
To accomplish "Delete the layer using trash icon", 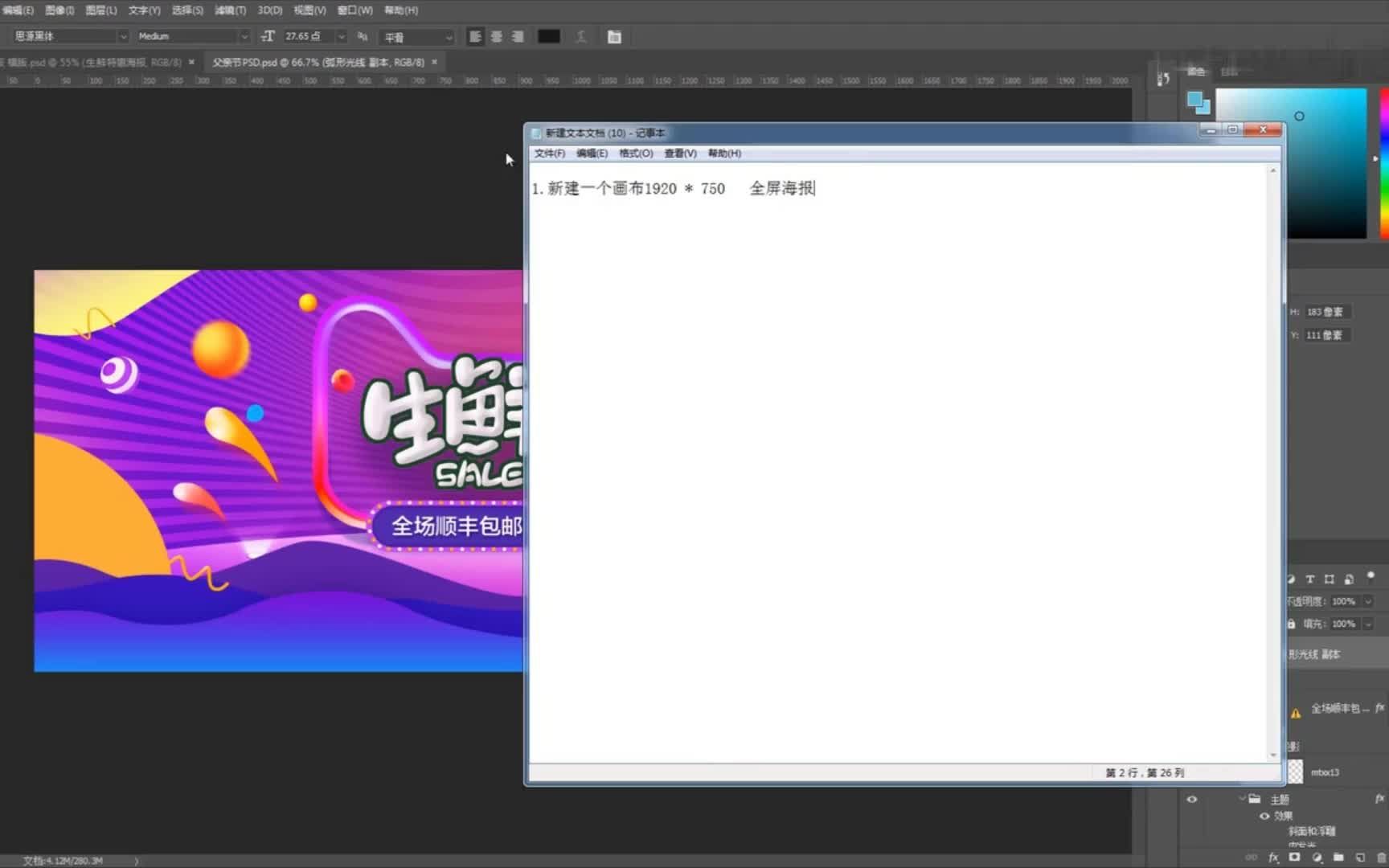I will (x=1381, y=858).
